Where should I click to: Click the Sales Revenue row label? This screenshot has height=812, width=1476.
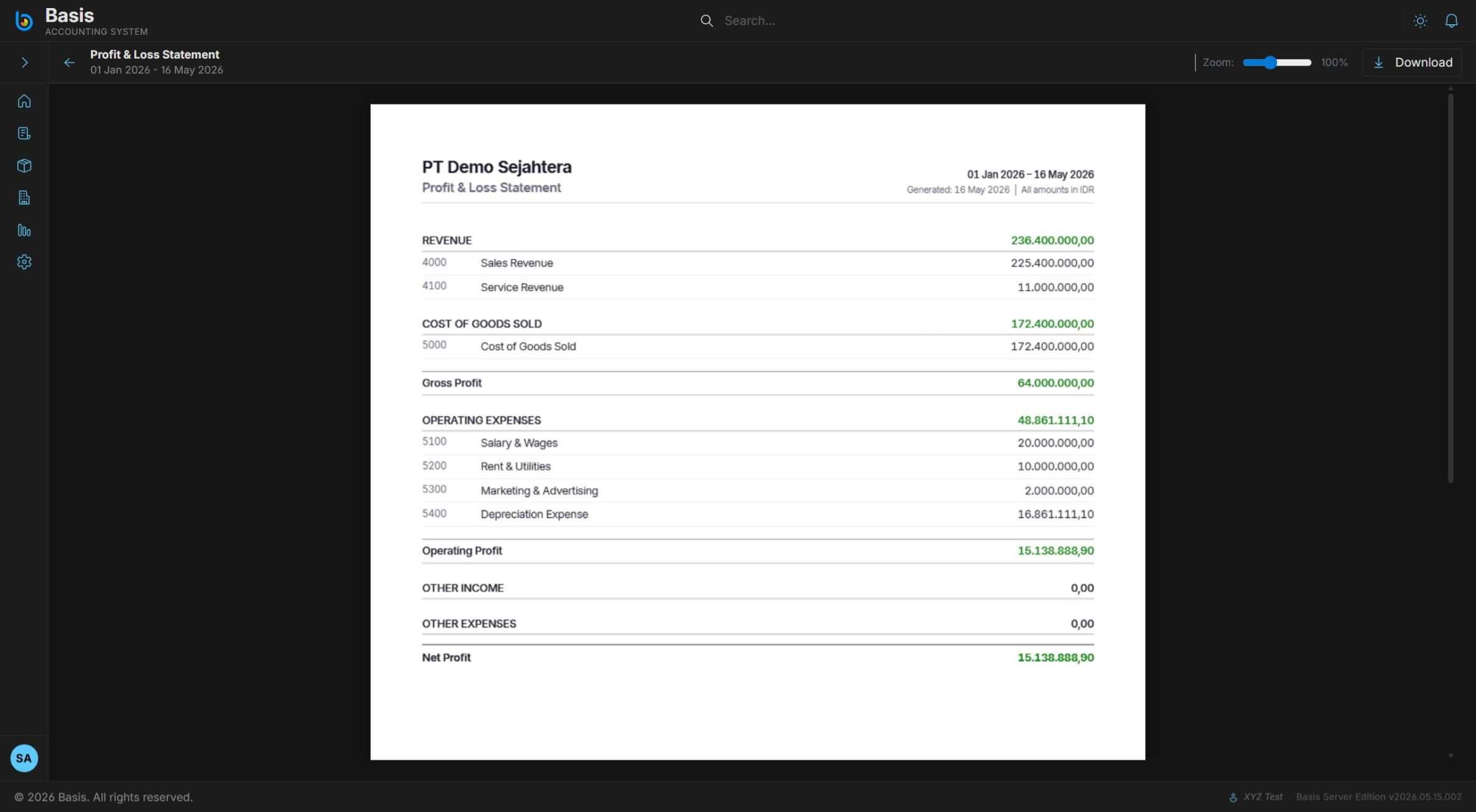[x=516, y=263]
